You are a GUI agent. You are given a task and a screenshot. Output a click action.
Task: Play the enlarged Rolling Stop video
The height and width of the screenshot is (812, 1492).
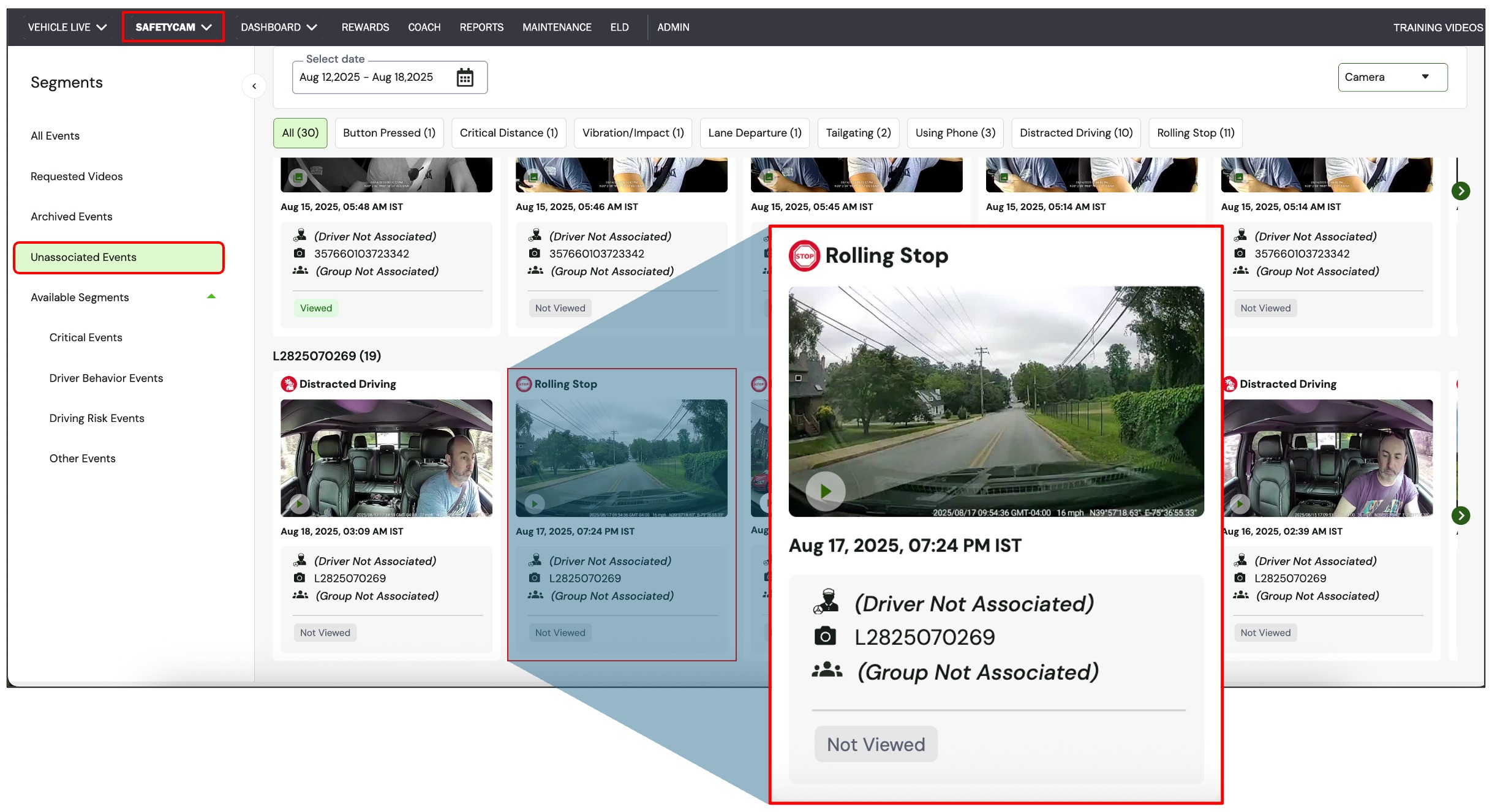pos(825,491)
